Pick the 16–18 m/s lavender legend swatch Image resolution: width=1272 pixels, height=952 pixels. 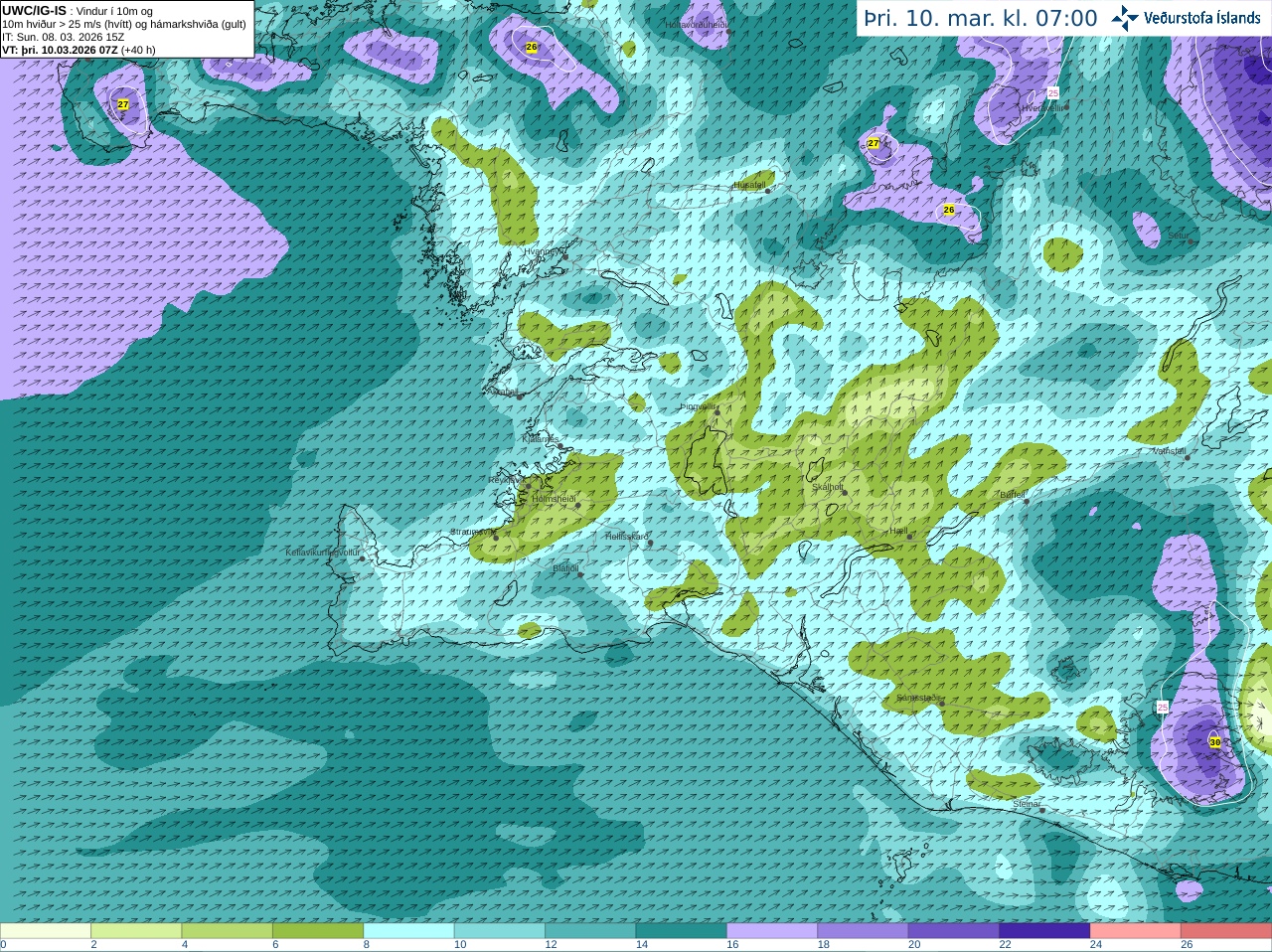click(x=772, y=931)
